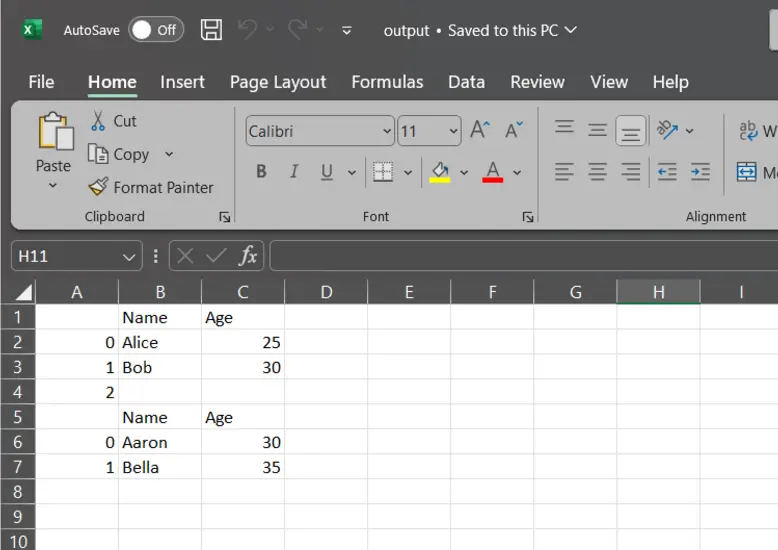
Task: Expand fill color palette arrow
Action: (464, 173)
